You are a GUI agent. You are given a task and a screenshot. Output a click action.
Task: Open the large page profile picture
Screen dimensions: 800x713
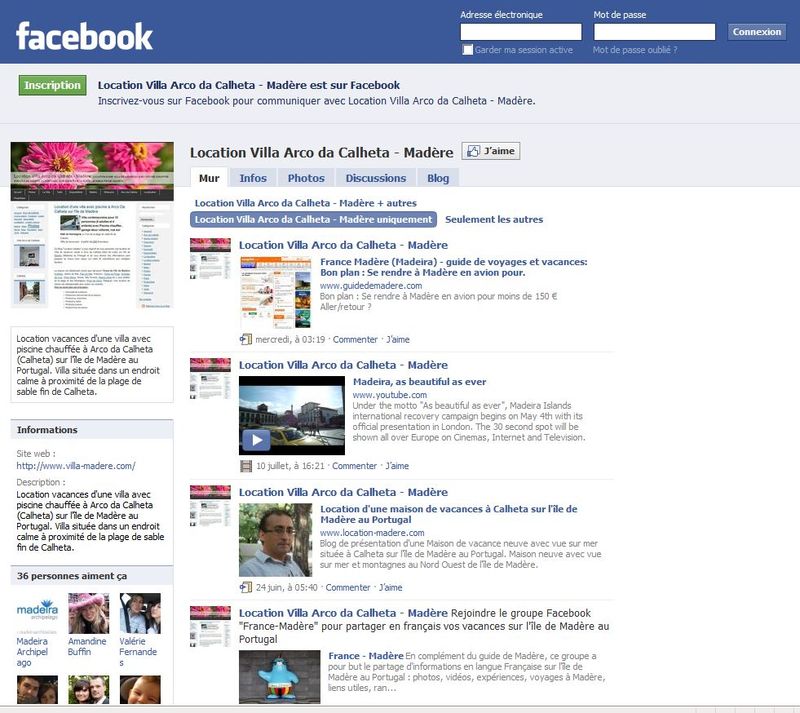click(92, 225)
